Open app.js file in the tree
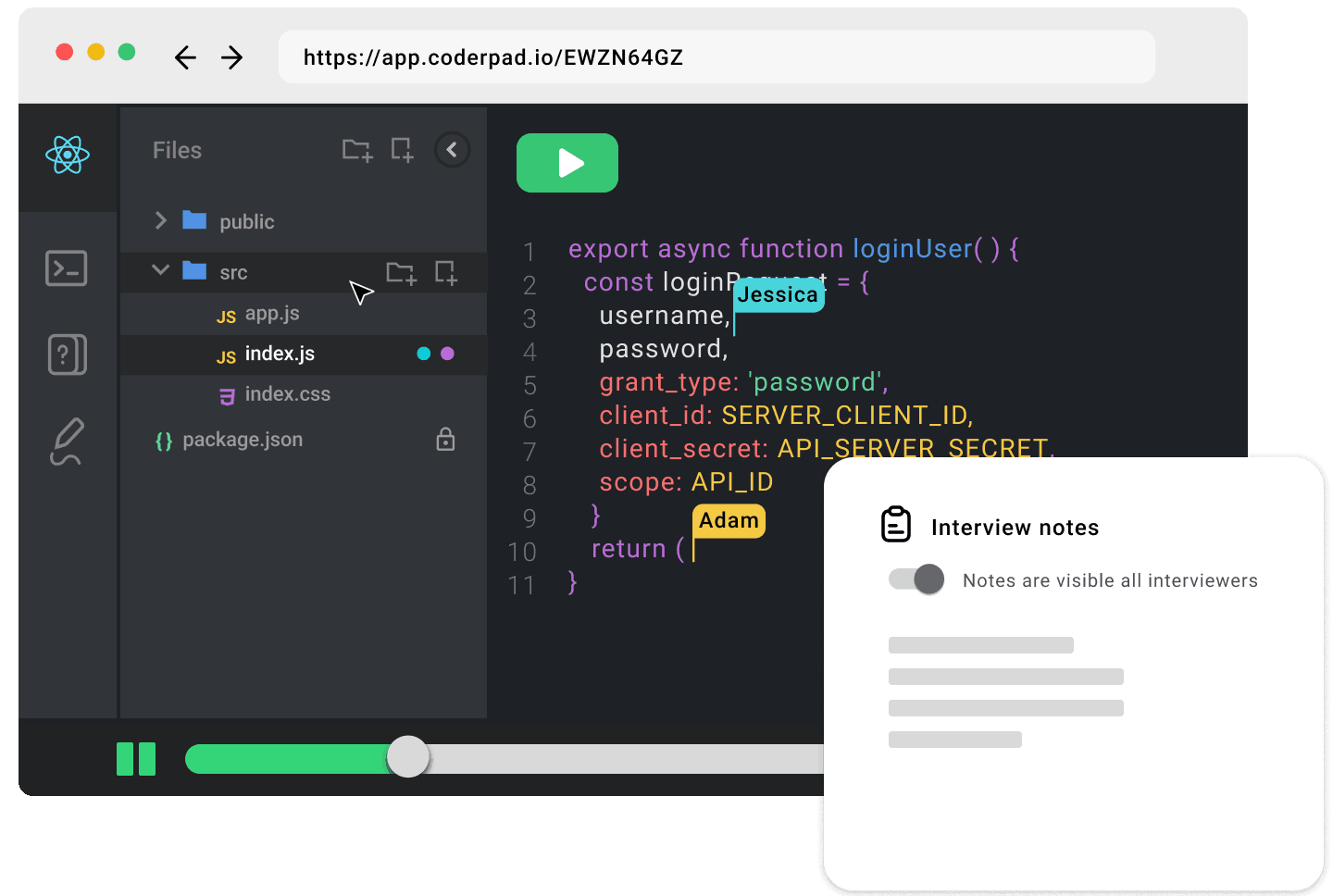1333x896 pixels. 272,314
